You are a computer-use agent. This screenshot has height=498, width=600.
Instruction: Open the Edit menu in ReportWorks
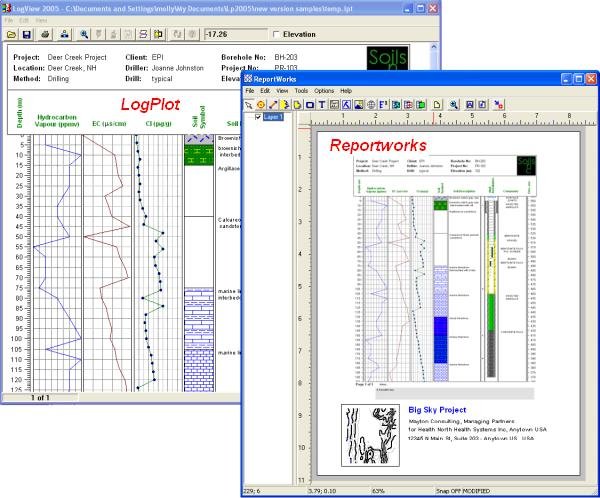[265, 91]
